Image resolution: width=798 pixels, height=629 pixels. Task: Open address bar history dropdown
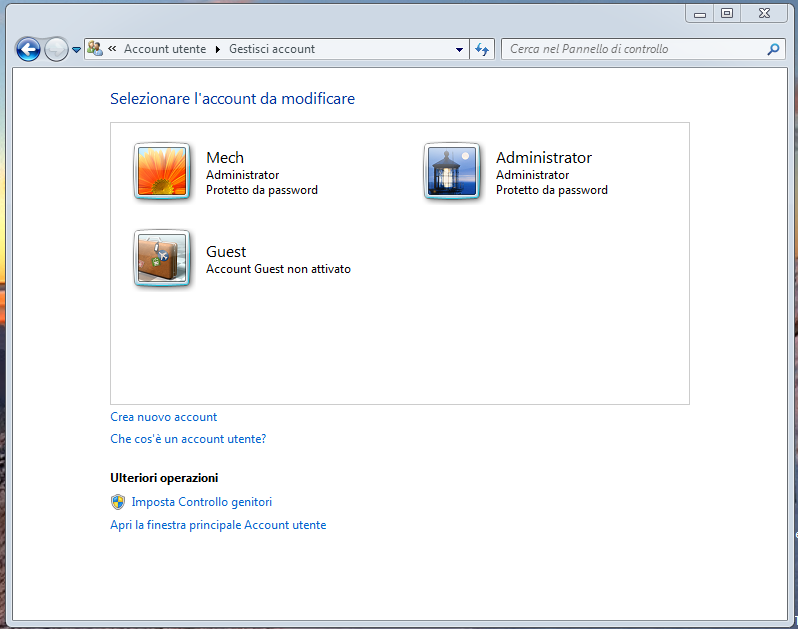(x=459, y=49)
